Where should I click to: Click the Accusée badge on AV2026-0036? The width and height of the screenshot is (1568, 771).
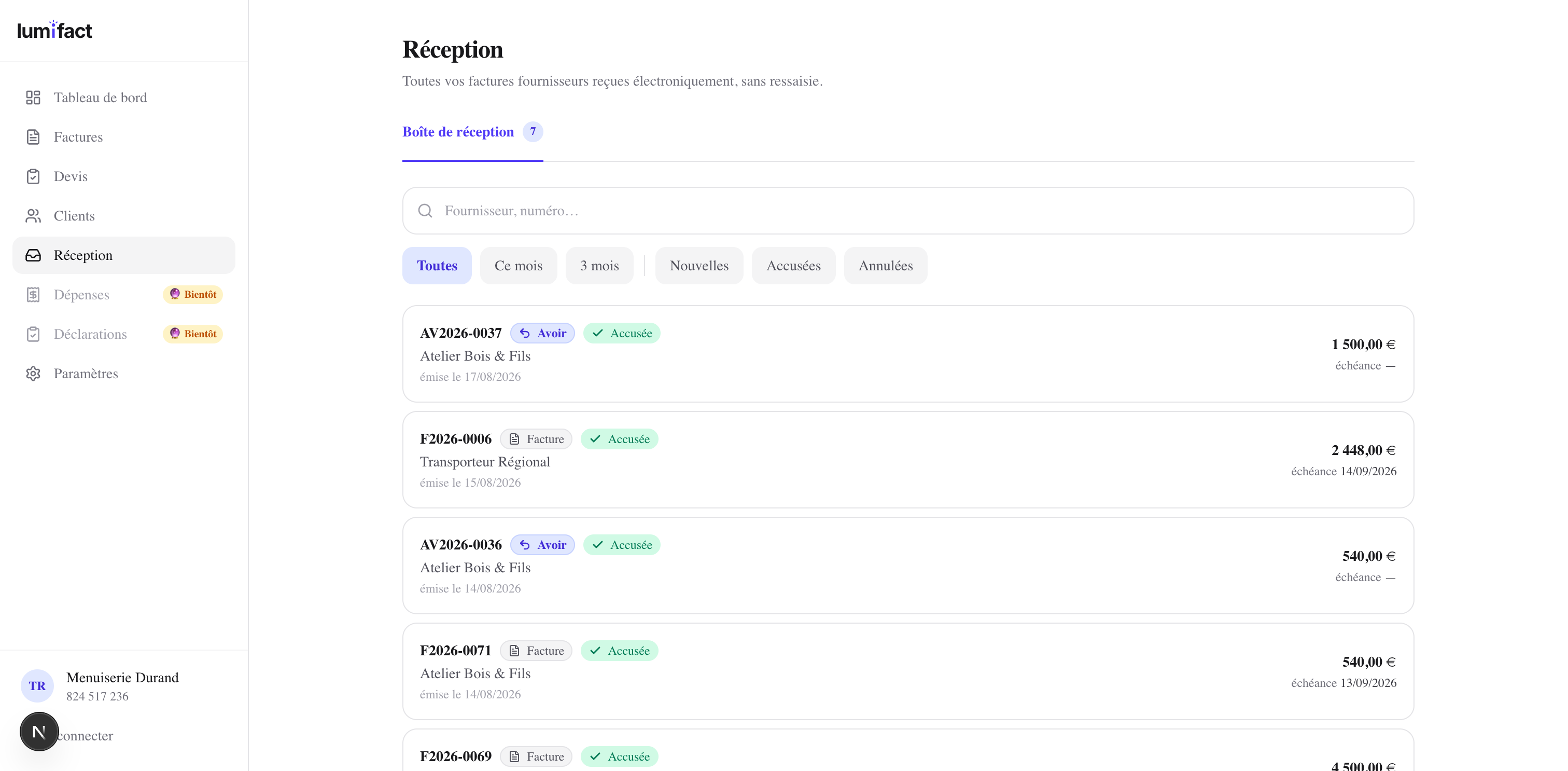click(622, 545)
